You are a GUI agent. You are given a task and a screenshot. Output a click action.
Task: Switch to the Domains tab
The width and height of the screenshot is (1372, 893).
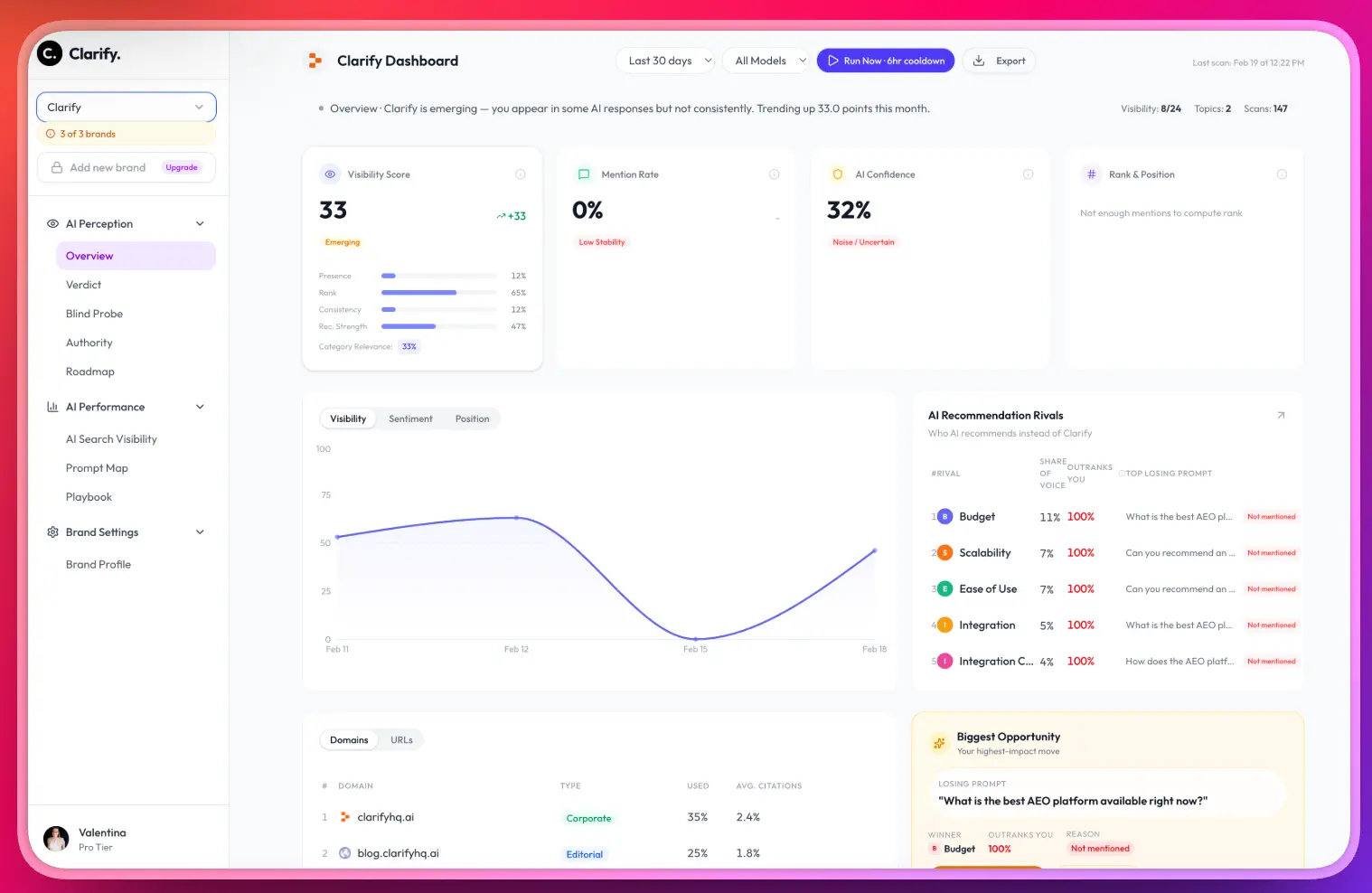[349, 740]
